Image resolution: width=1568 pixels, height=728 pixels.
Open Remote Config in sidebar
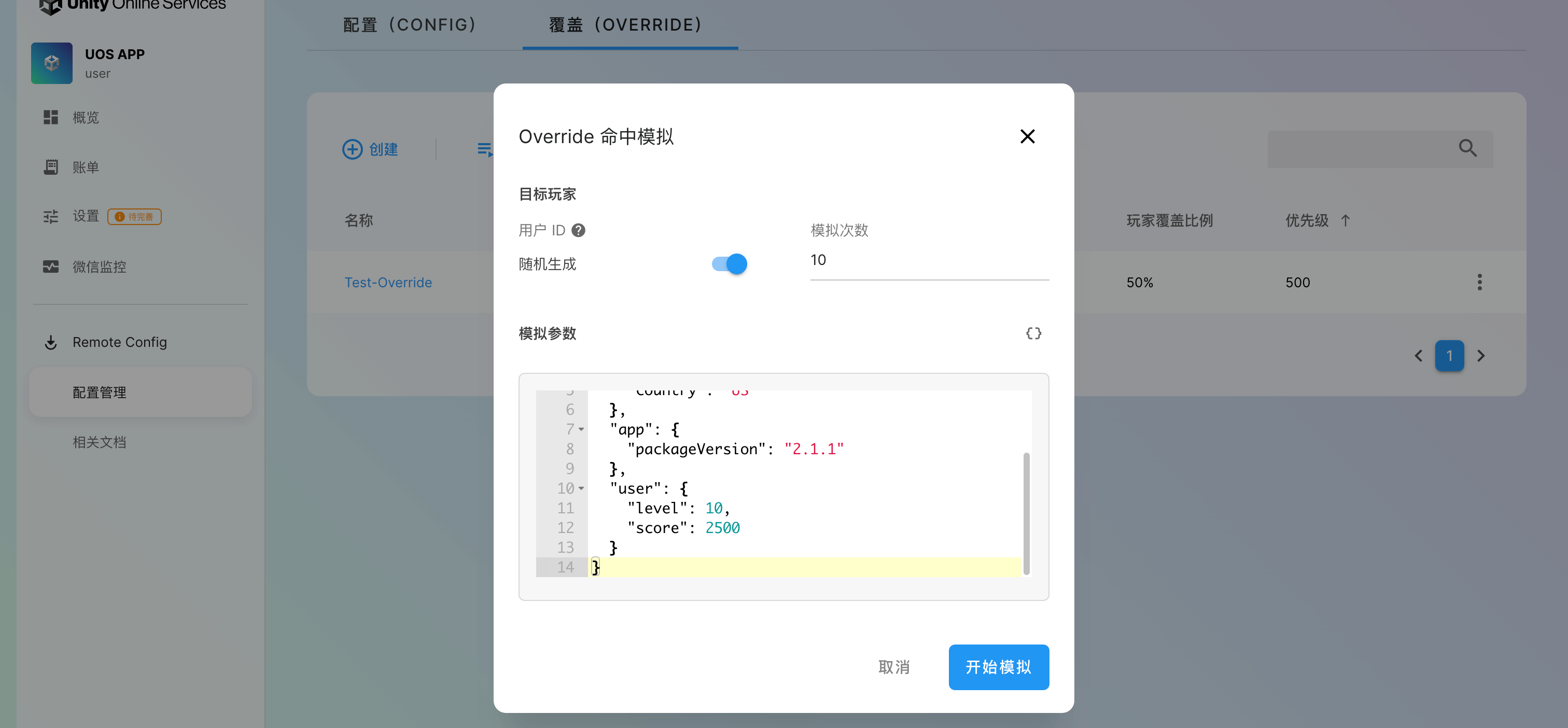pos(119,342)
